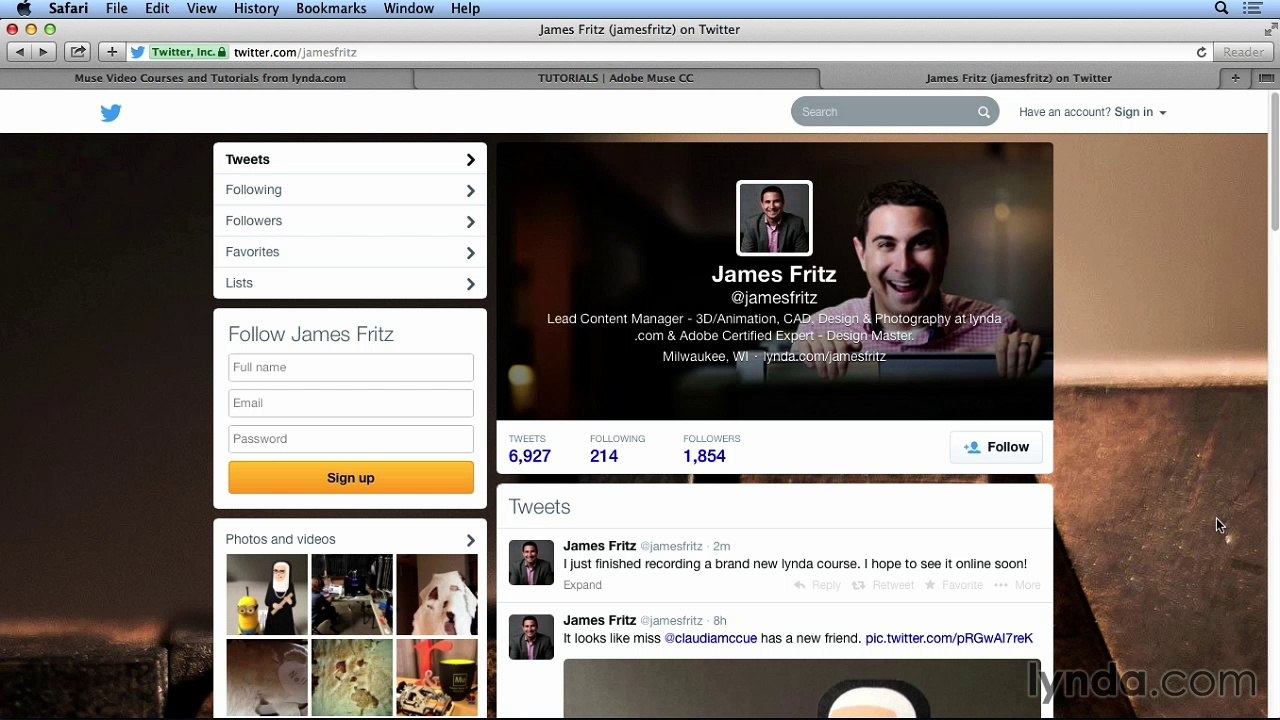The width and height of the screenshot is (1280, 720).
Task: Open the Help menu
Action: 465,9
